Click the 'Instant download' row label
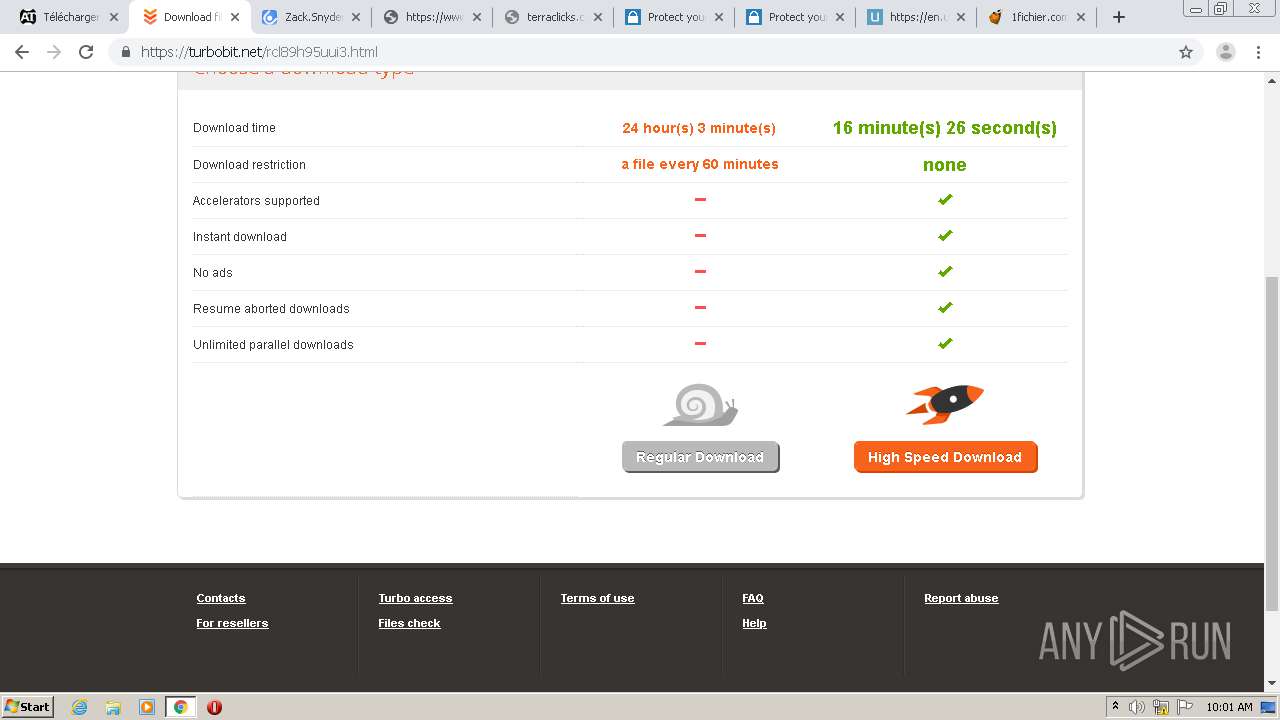The image size is (1280, 720). tap(240, 237)
